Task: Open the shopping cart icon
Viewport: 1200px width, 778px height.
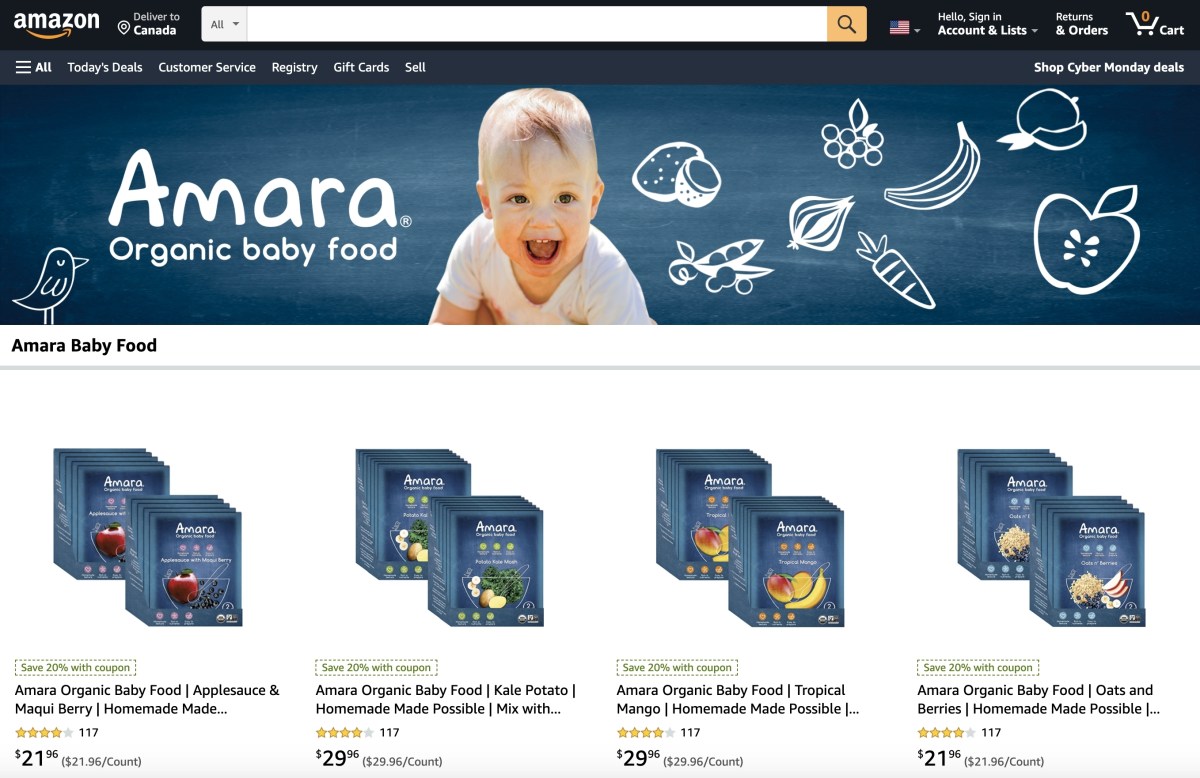Action: pos(1154,24)
